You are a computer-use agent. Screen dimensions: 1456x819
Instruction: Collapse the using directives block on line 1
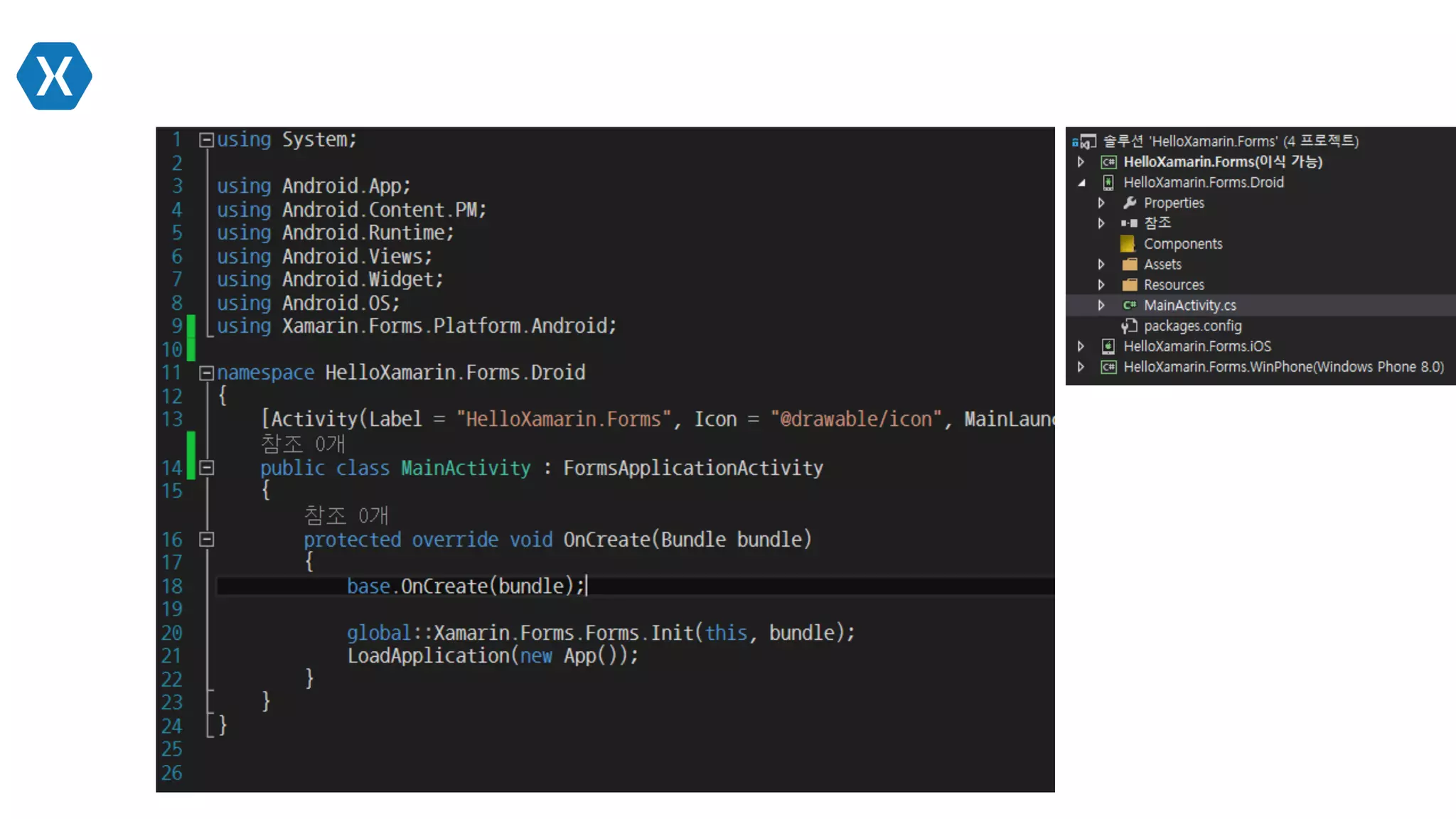pos(206,139)
